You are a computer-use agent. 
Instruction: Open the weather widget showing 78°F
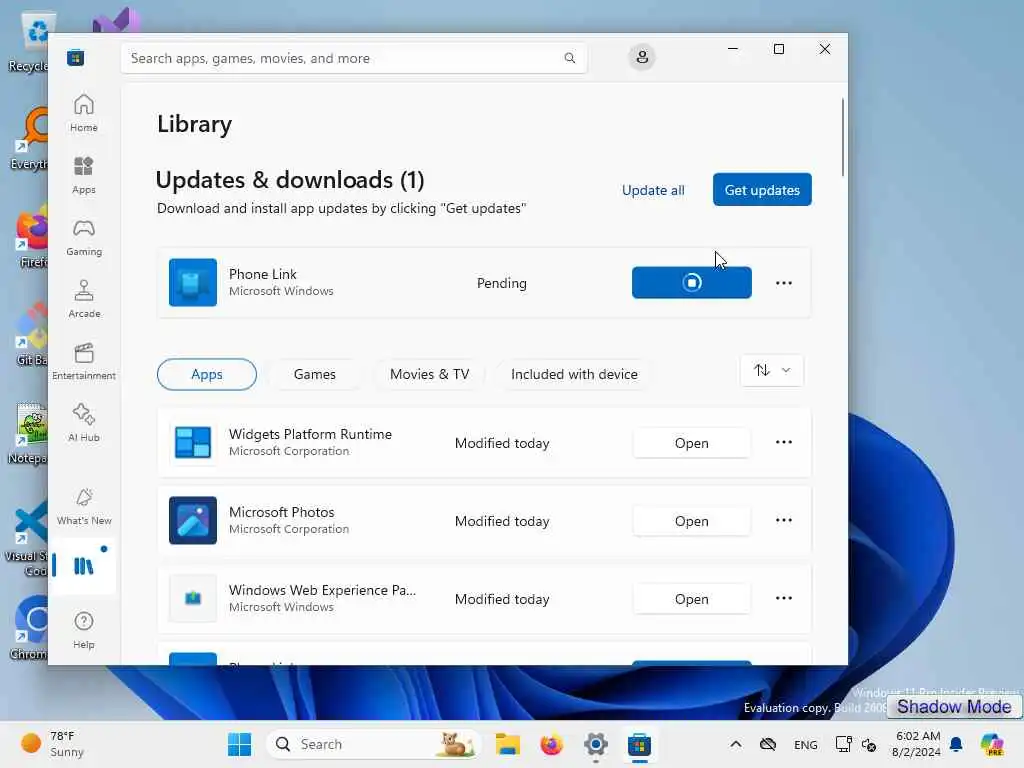pyautogui.click(x=52, y=744)
